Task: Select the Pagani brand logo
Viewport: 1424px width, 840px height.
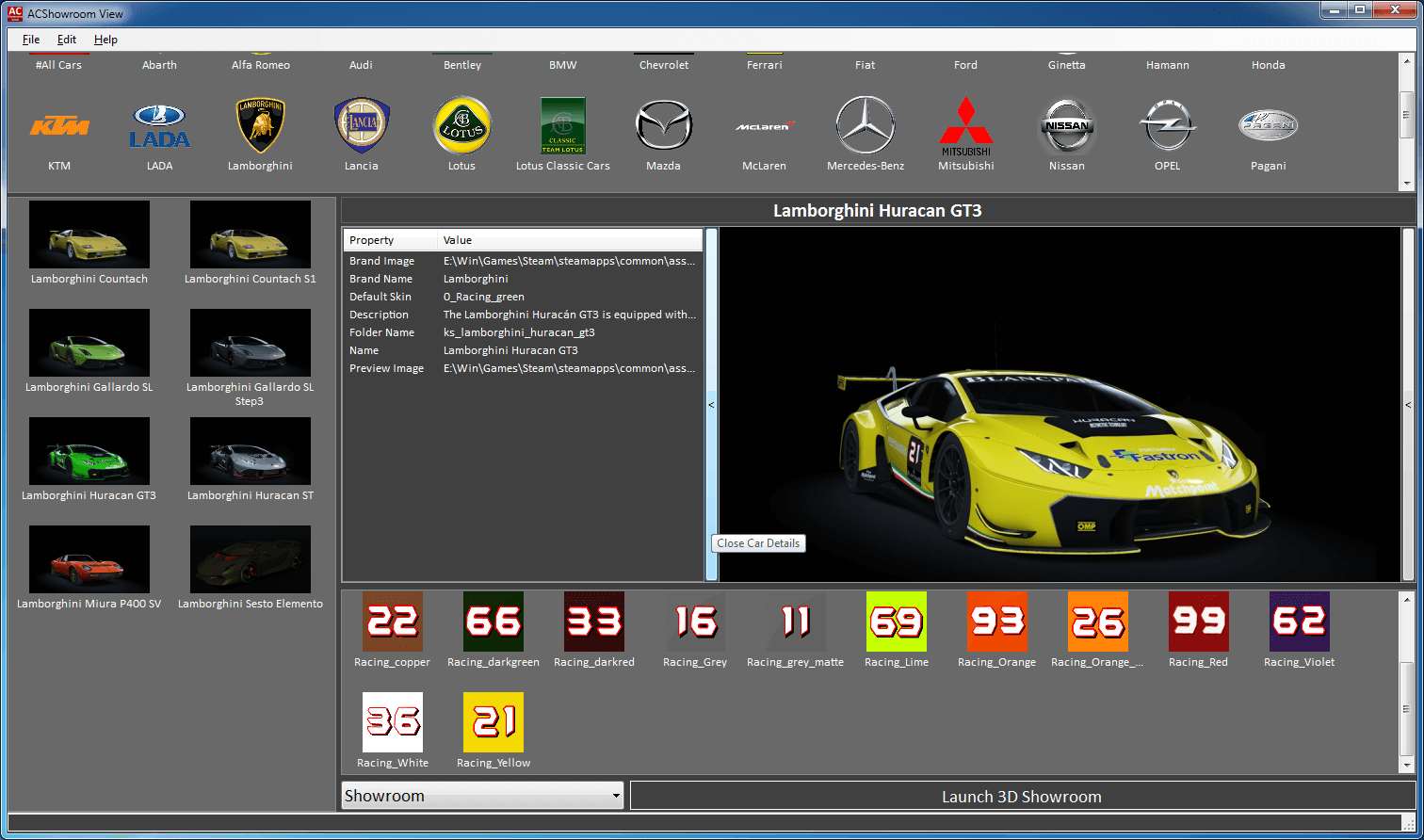Action: click(x=1268, y=125)
